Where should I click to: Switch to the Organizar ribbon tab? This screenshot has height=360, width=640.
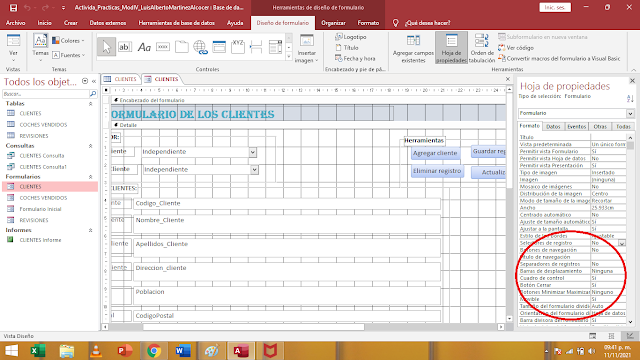[333, 23]
